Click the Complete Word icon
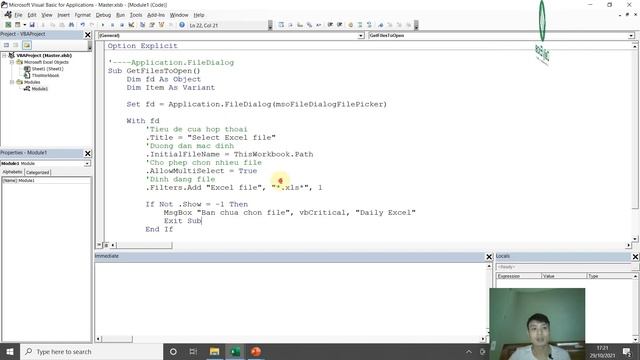640x360 pixels. (319, 25)
